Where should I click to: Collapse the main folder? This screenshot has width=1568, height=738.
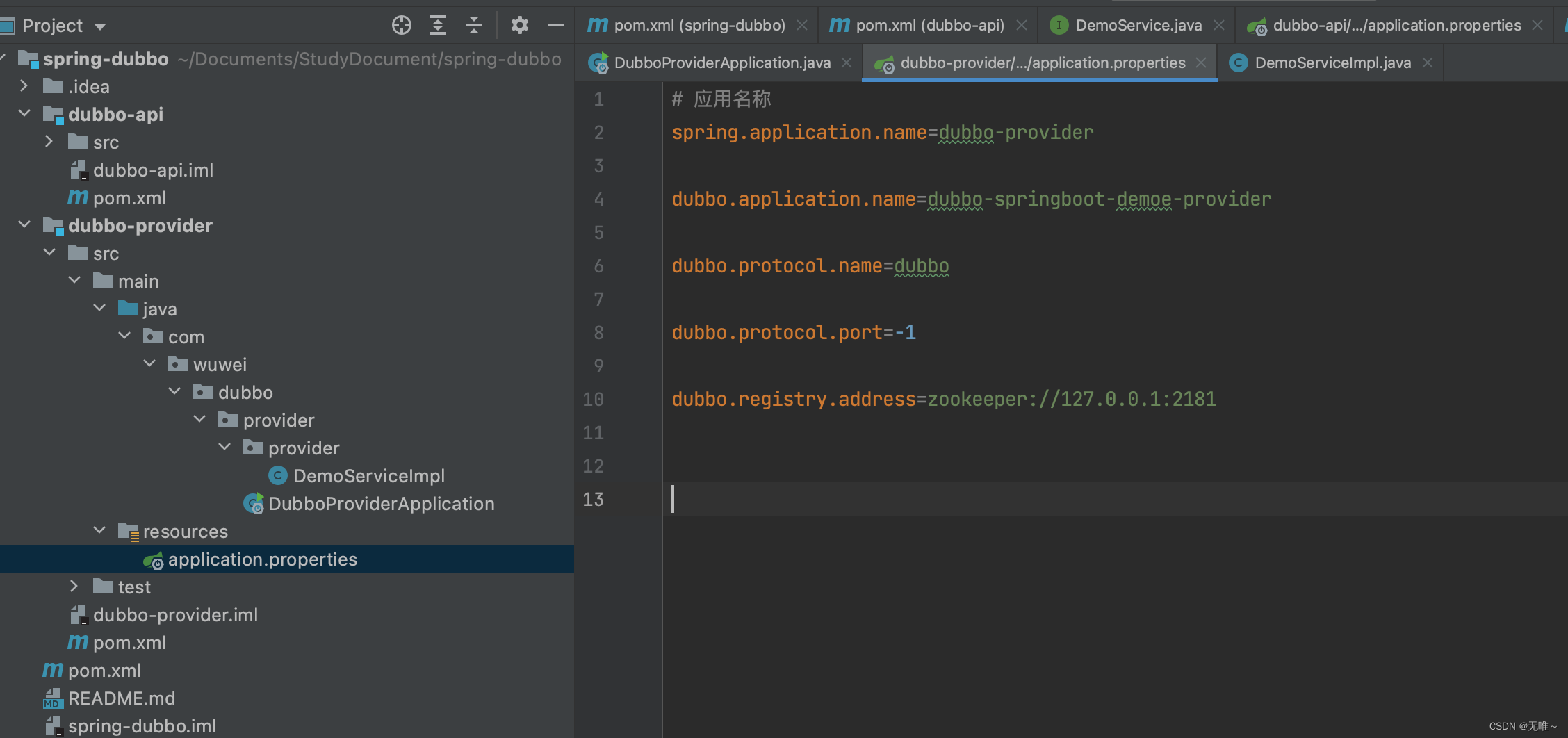point(74,281)
